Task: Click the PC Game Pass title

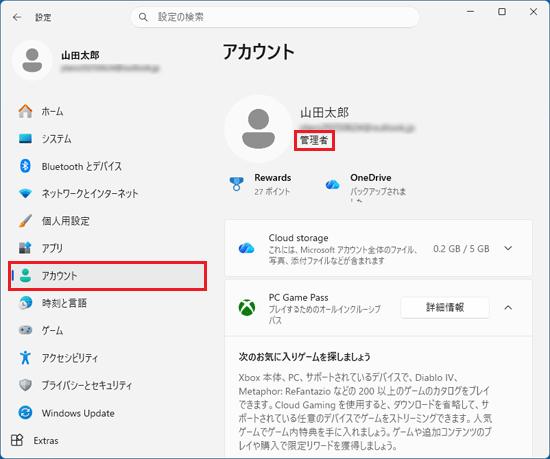Action: click(299, 297)
